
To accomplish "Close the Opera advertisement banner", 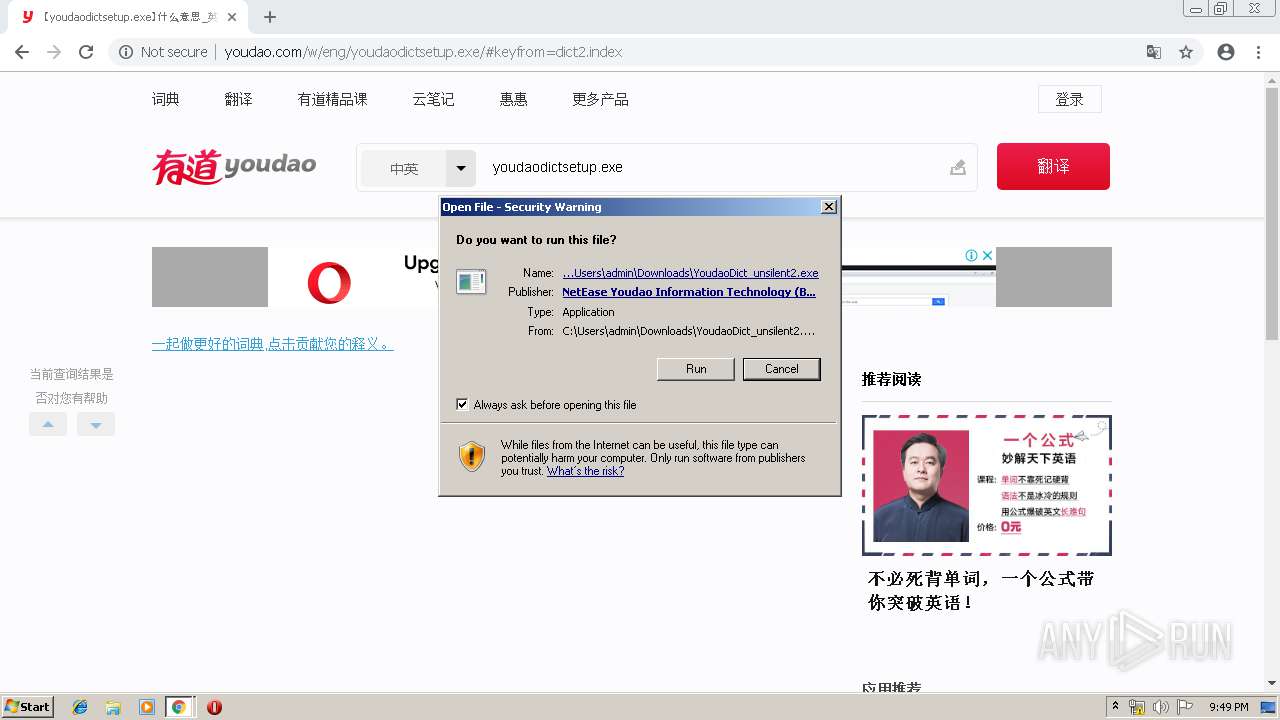I will point(987,255).
